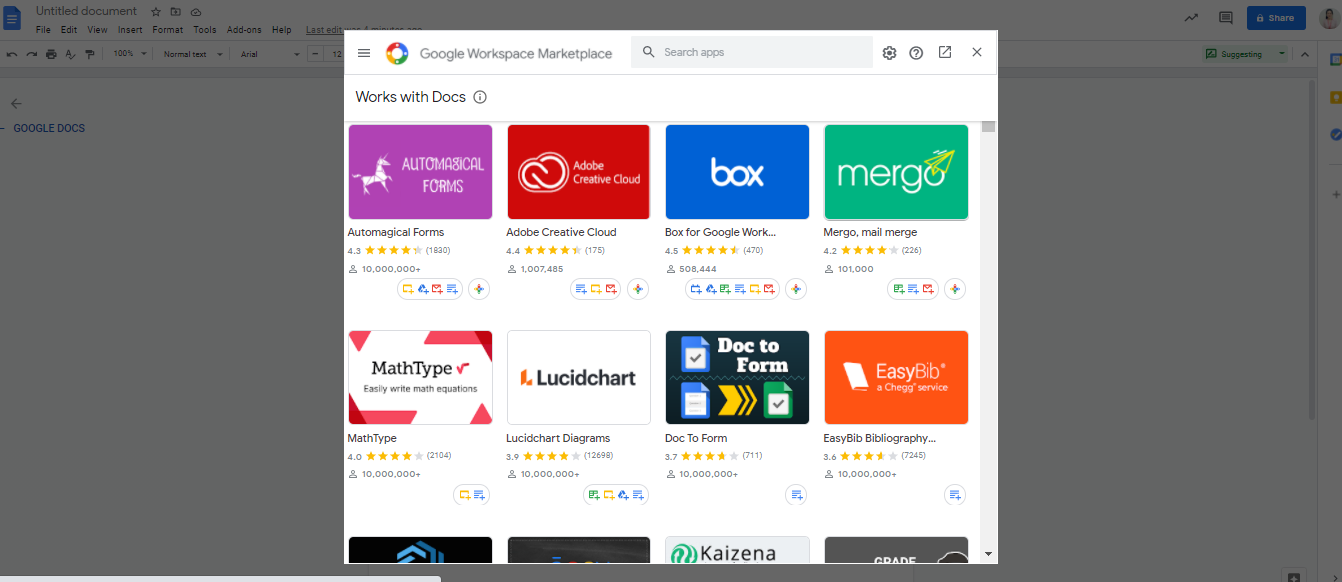The width and height of the screenshot is (1342, 582).
Task: Expand the zoom 100% dropdown
Action: (130, 54)
